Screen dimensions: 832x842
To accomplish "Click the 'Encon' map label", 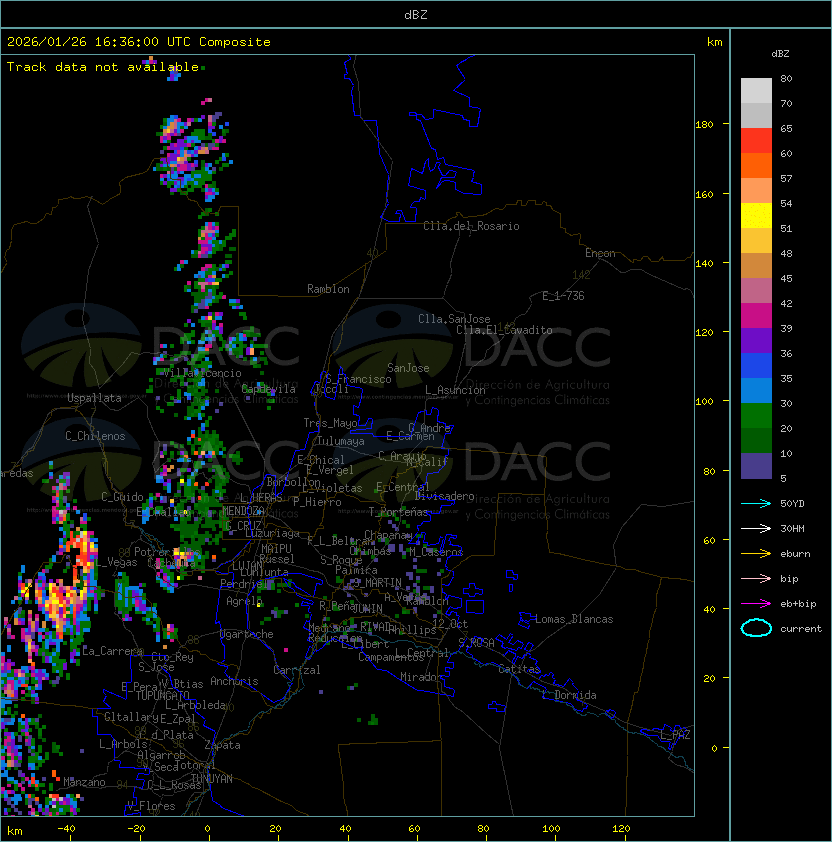I will (600, 253).
